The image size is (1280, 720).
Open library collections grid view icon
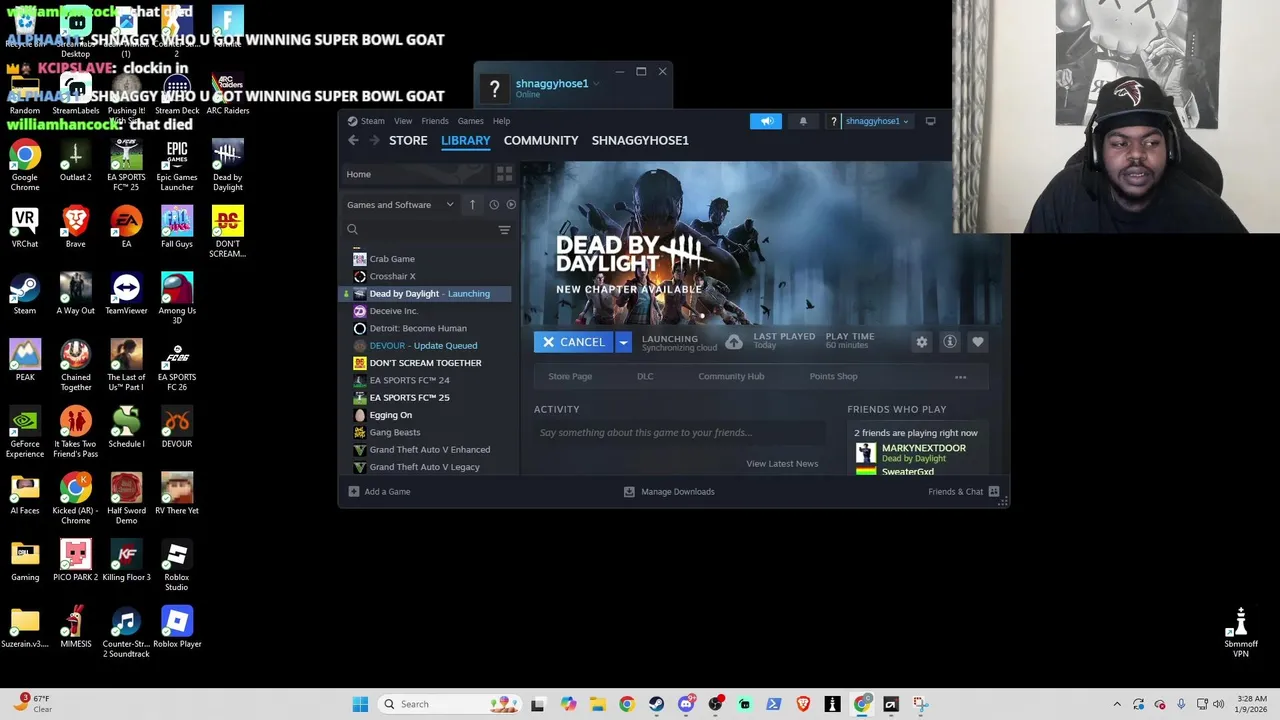(504, 174)
